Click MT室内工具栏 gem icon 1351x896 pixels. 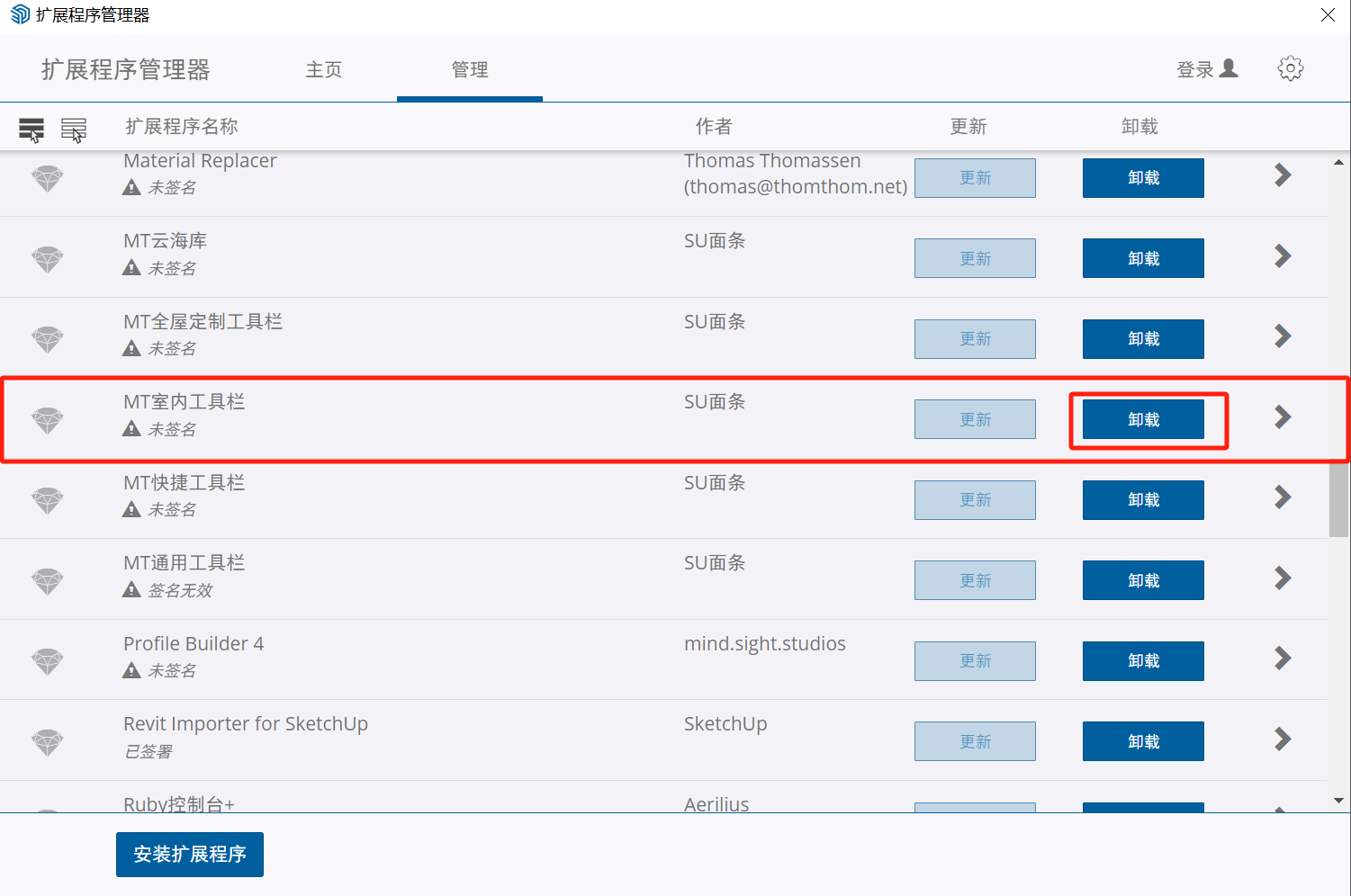(x=48, y=420)
